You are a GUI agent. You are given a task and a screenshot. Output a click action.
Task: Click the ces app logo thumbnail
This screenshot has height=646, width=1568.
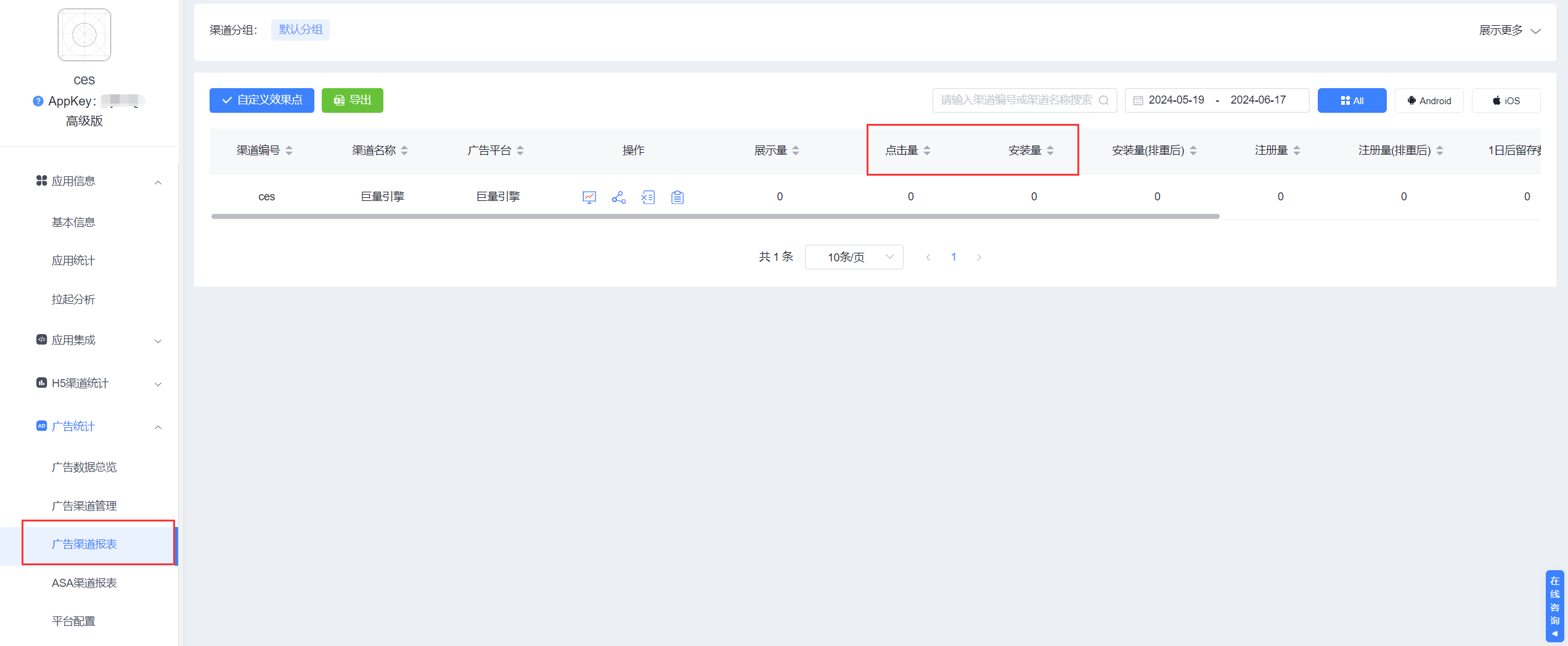(84, 35)
